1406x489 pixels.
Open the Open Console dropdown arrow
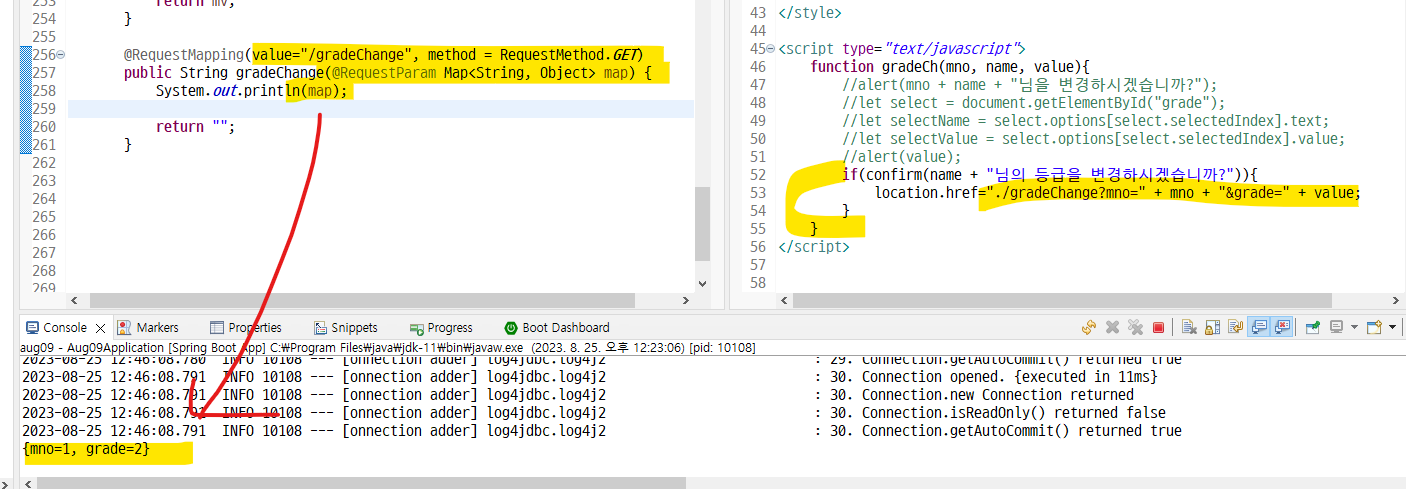pyautogui.click(x=1392, y=327)
